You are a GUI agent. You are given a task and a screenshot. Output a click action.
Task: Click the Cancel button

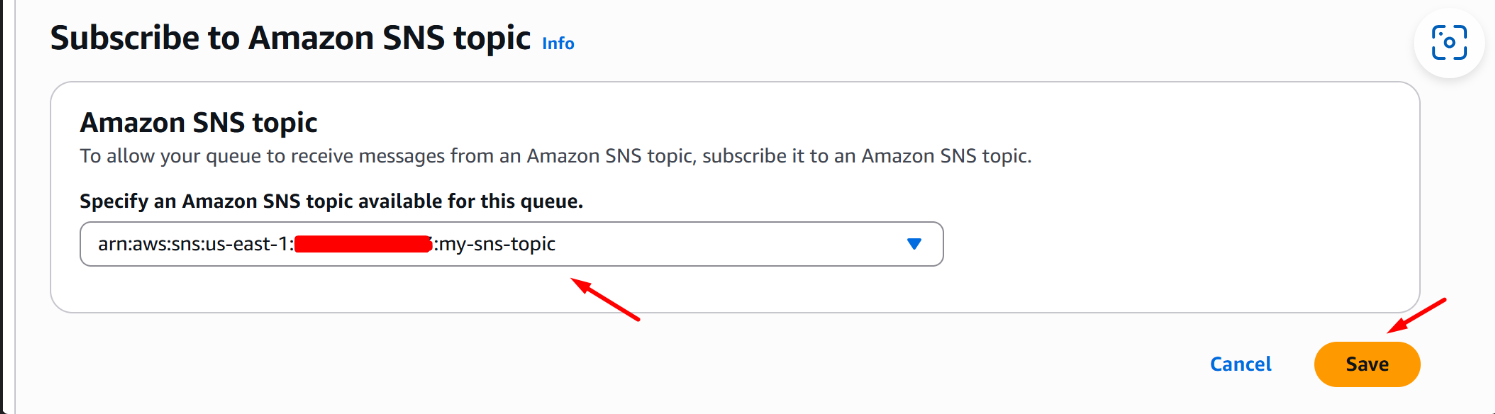tap(1240, 364)
